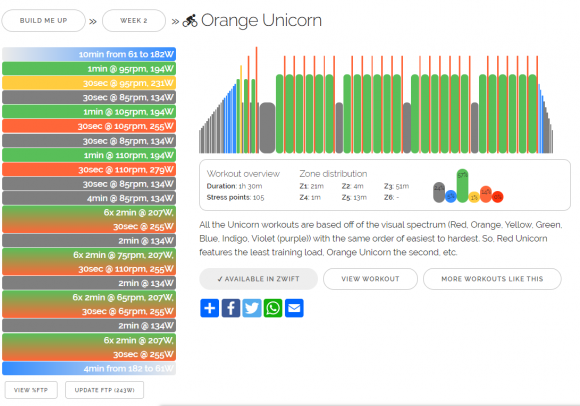This screenshot has height=406, width=580.
Task: Select 6x 2min @ 65rpm, 207W interval block
Action: [x=89, y=304]
